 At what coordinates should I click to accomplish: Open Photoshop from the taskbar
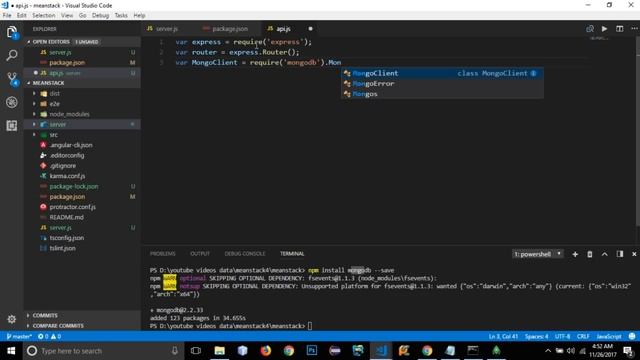pos(312,351)
